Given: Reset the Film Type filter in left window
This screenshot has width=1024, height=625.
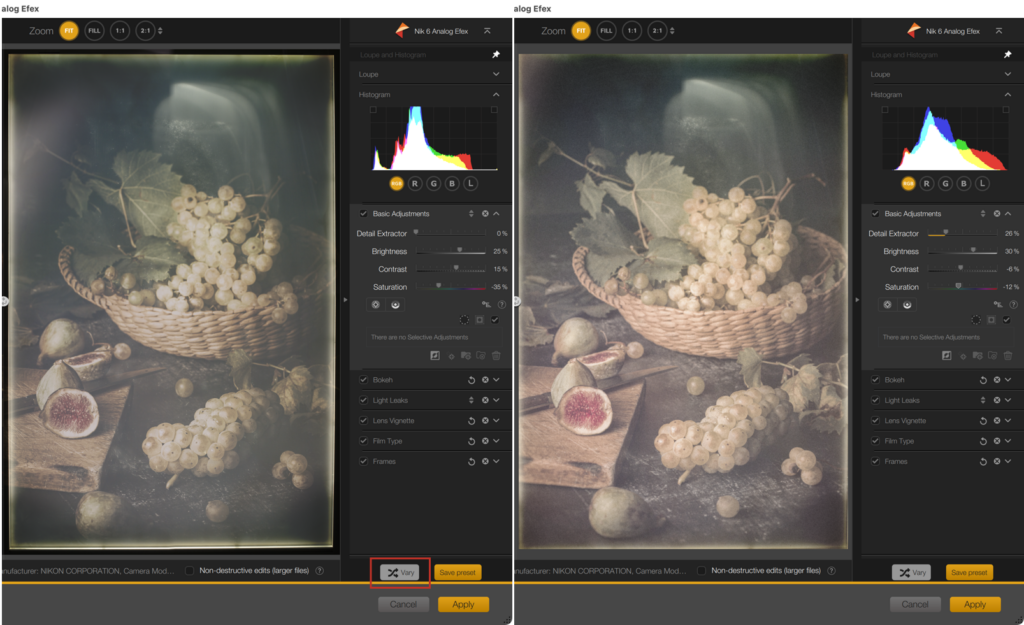Looking at the screenshot, I should [x=471, y=441].
